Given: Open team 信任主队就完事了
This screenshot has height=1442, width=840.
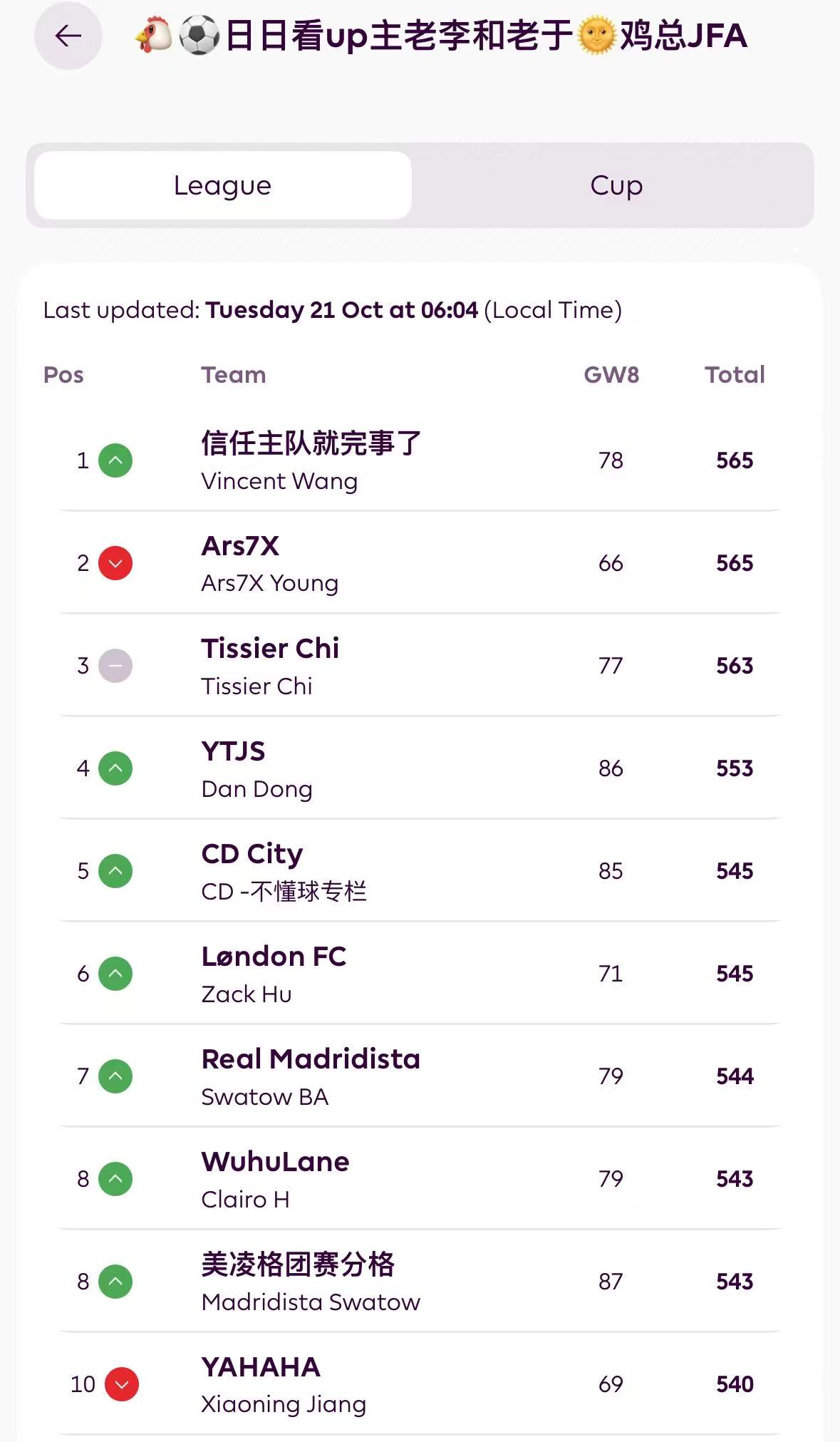Looking at the screenshot, I should [311, 443].
